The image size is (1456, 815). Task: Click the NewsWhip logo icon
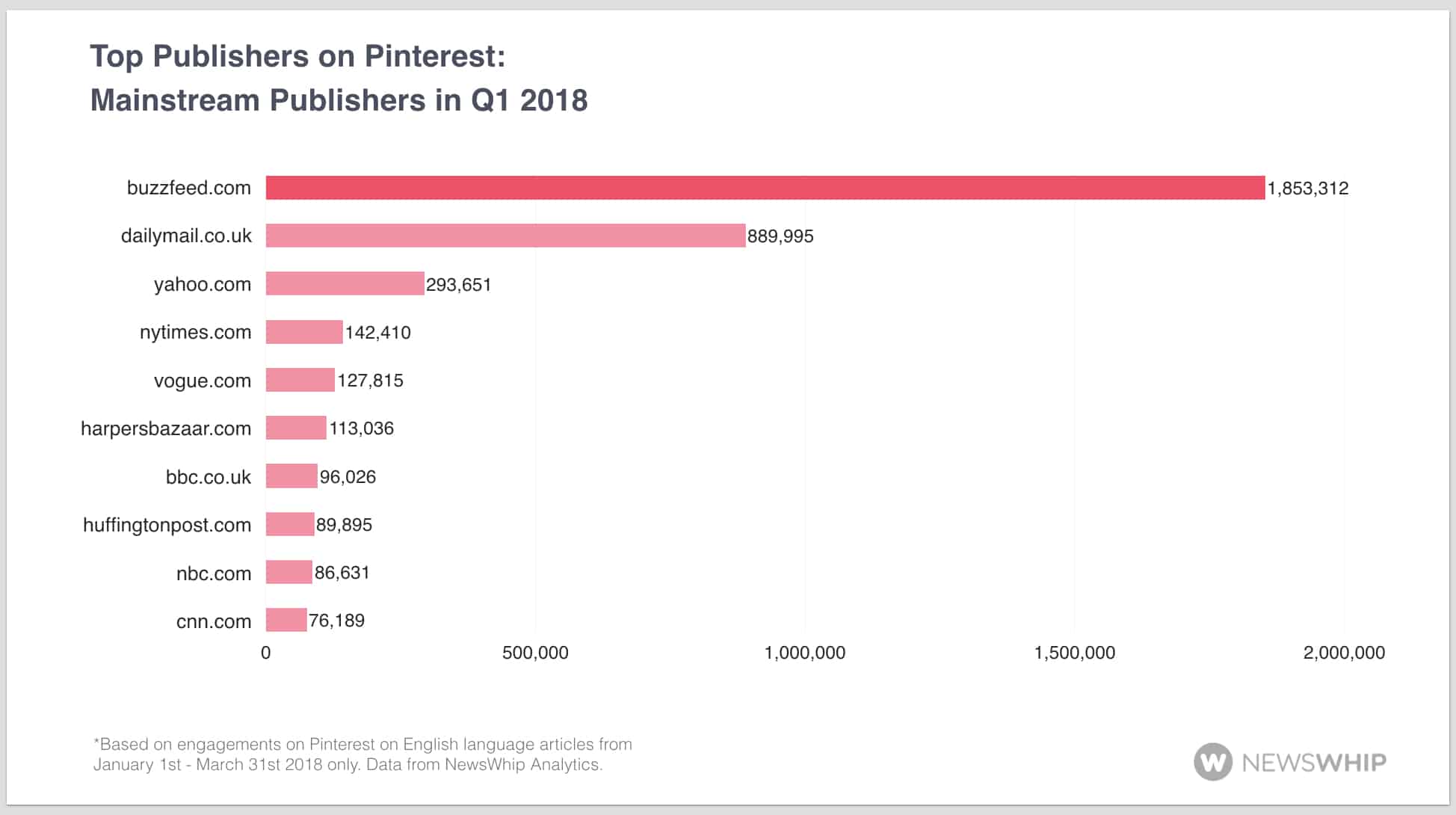[x=1212, y=762]
